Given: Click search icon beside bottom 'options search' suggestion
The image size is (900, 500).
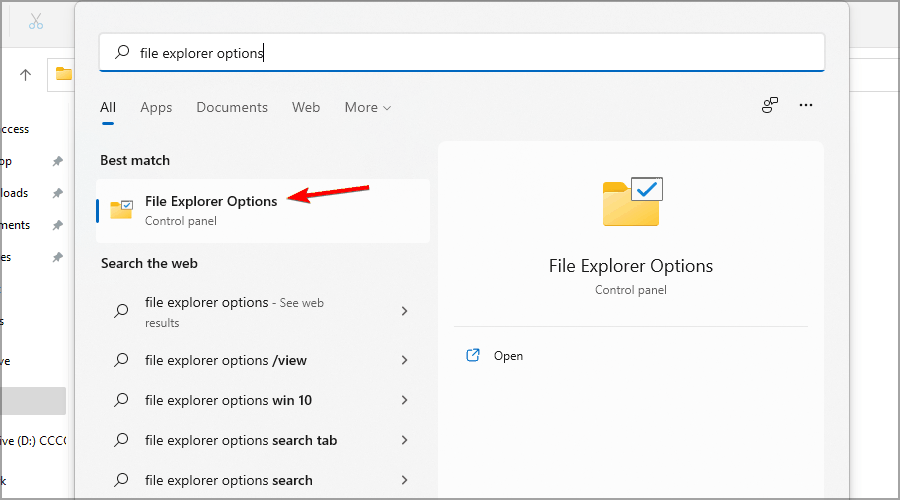Looking at the screenshot, I should 121,480.
